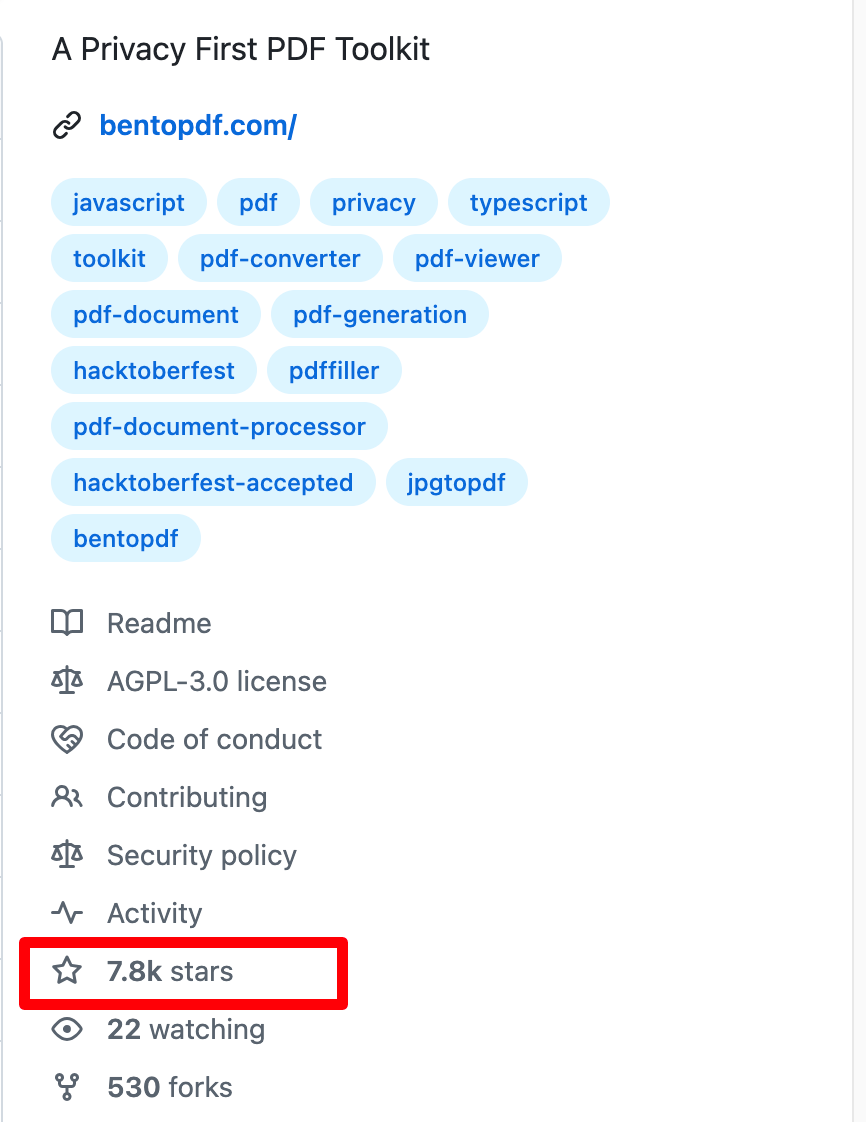Open the jpgtopdf topic tag
Image resolution: width=866 pixels, height=1122 pixels.
(x=456, y=483)
